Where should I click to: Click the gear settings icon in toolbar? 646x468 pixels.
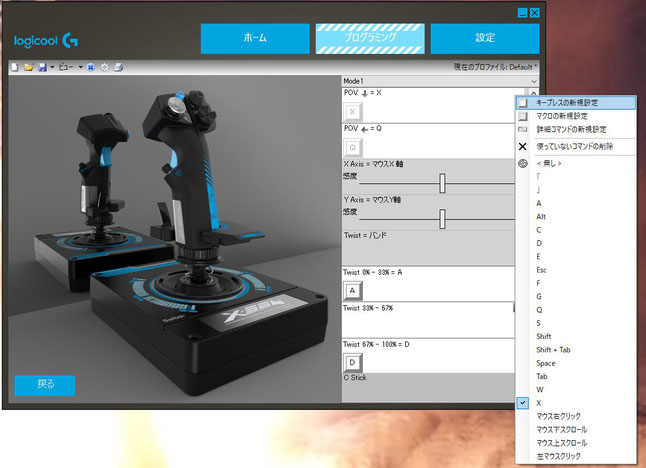(105, 67)
